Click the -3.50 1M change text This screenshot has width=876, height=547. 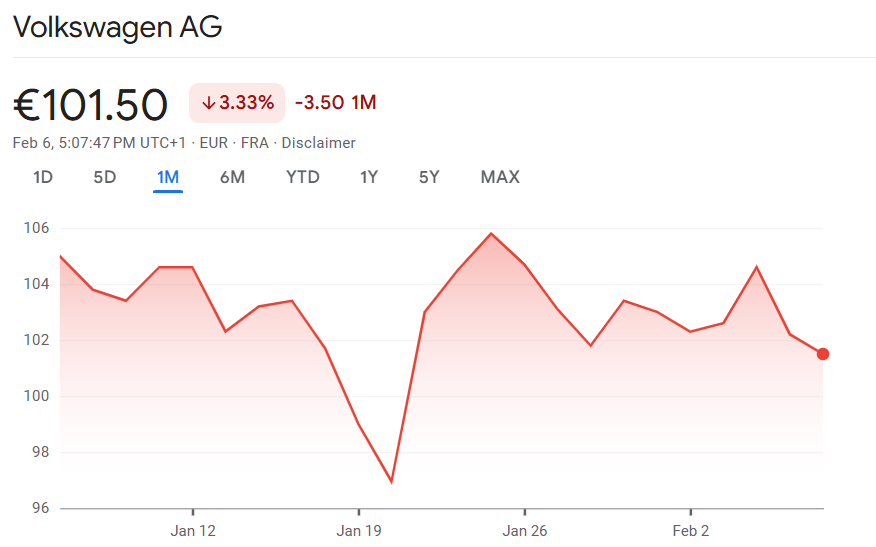coord(335,103)
